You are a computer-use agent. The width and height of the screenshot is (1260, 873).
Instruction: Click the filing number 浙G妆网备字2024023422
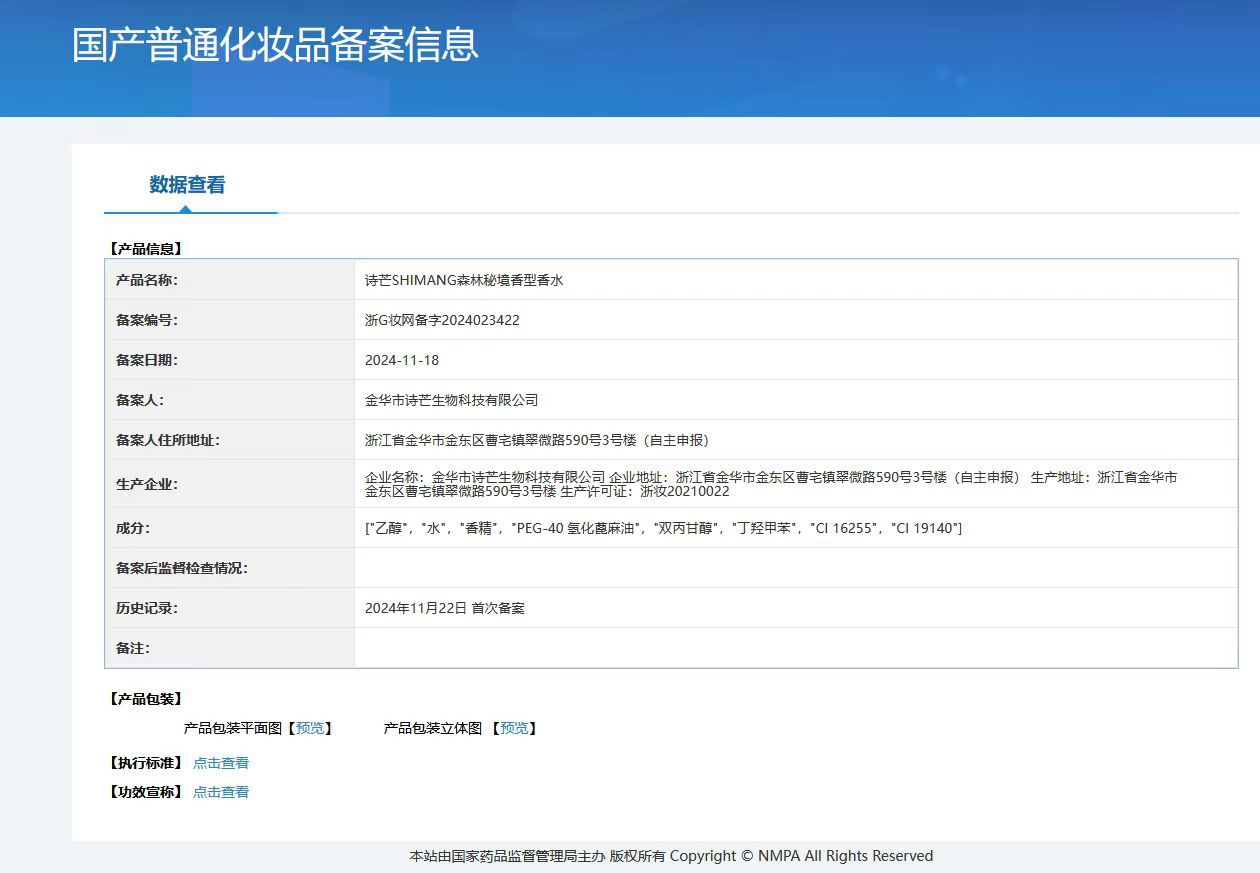[442, 320]
